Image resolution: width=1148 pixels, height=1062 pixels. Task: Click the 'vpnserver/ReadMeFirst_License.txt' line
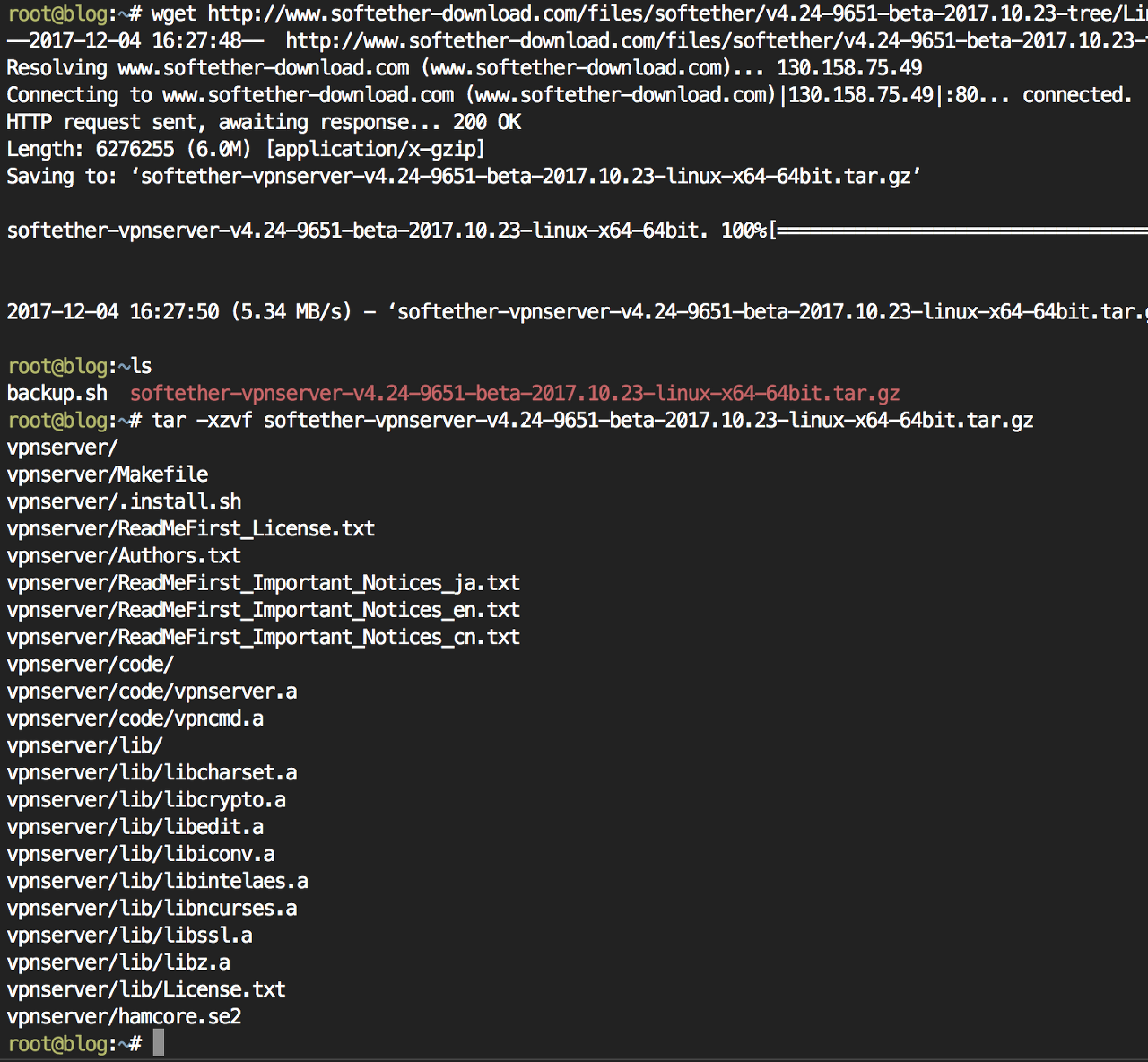click(191, 528)
